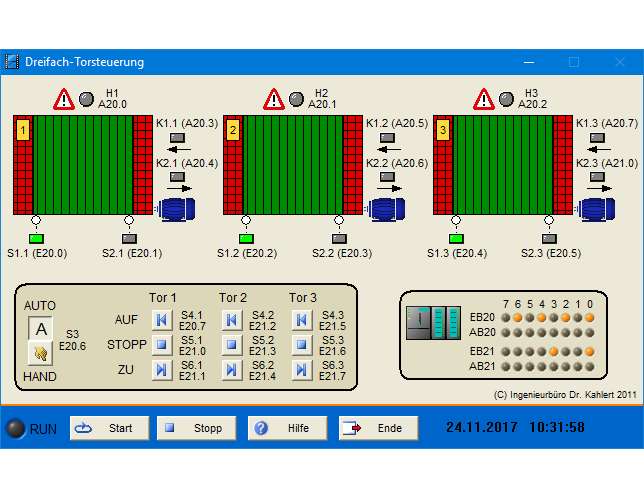This screenshot has width=644, height=495.
Task: Click the copyright text Ingenieurbüro Dr. Kahlert 2011
Action: [x=565, y=395]
